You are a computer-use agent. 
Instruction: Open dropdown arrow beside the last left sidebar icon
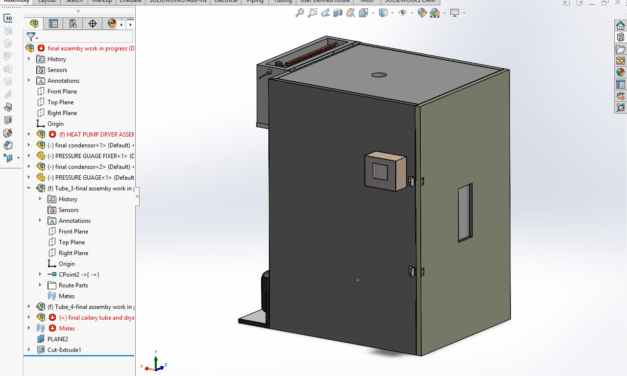(x=18, y=158)
